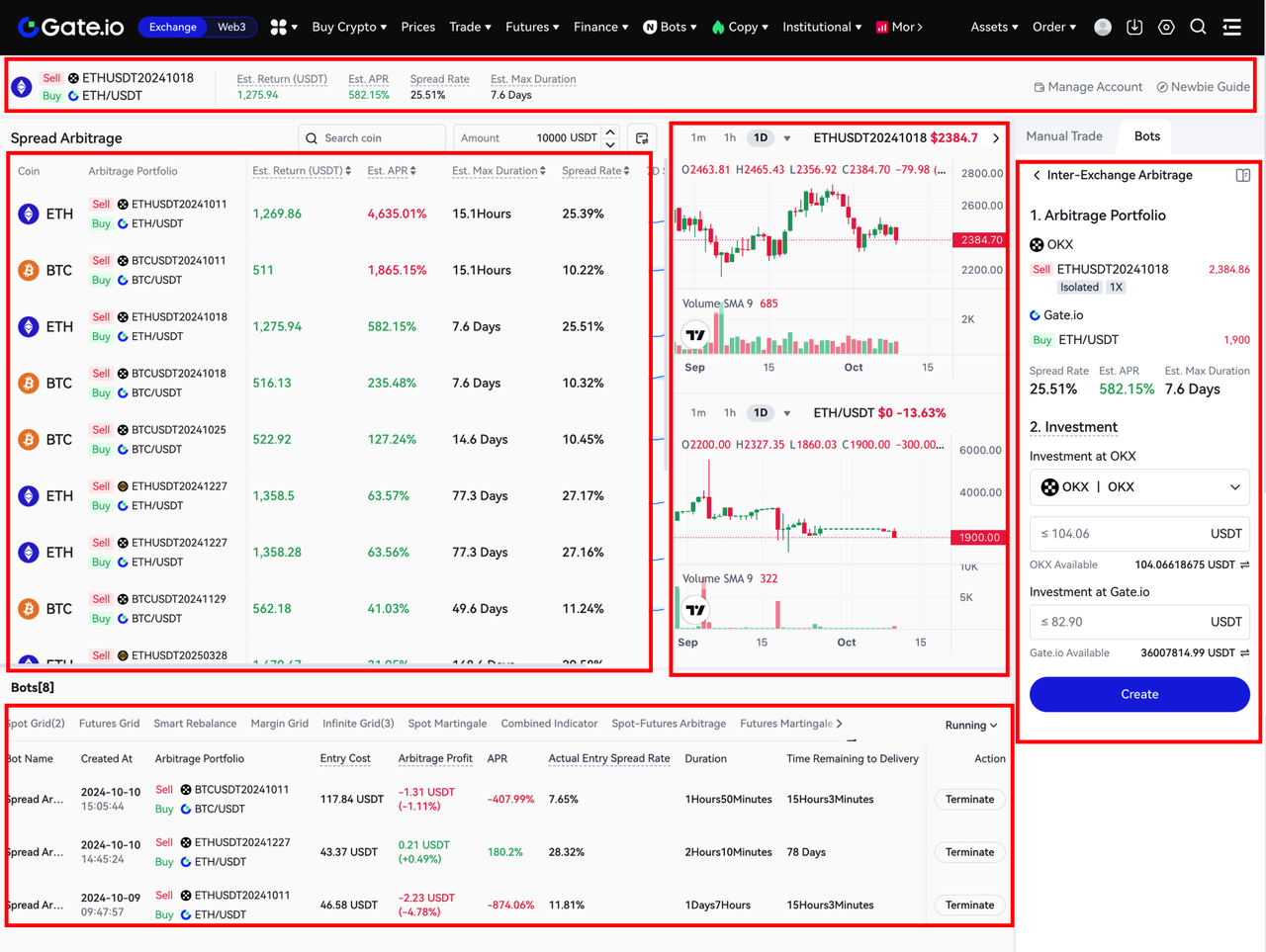Open the hamburger menu icon

(x=1231, y=27)
